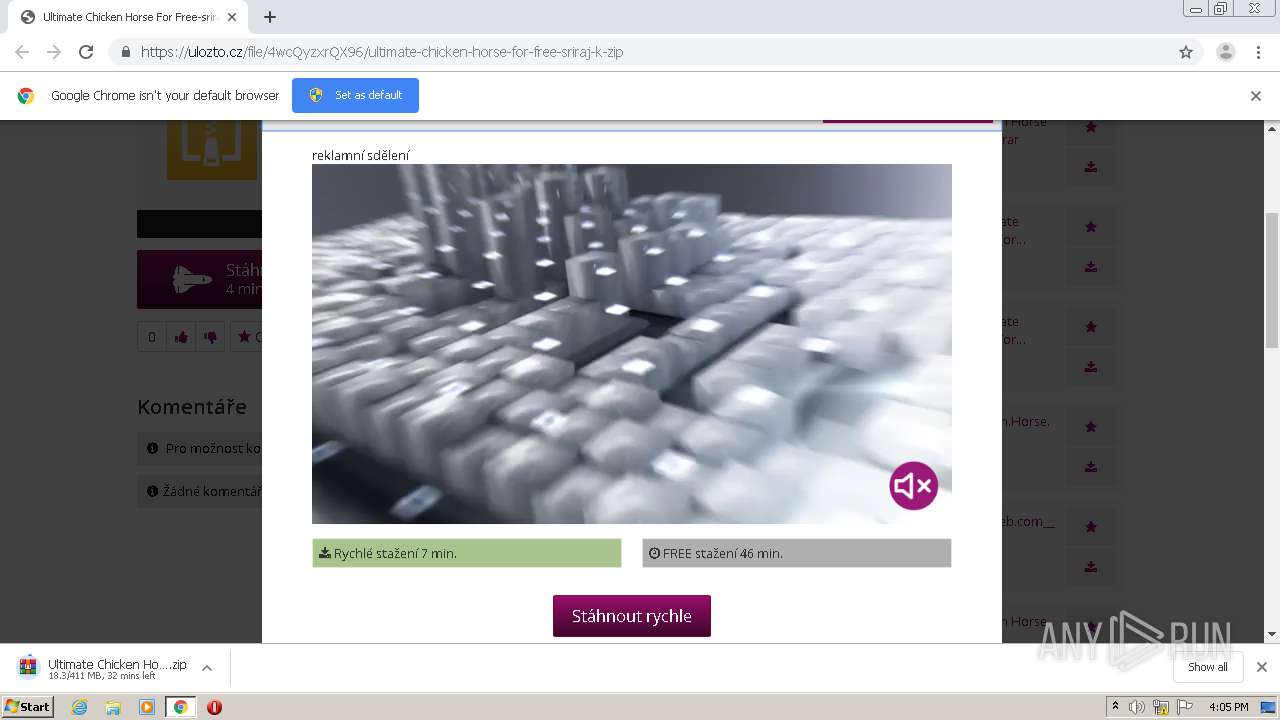Unmute the advertisement video sound

(914, 486)
